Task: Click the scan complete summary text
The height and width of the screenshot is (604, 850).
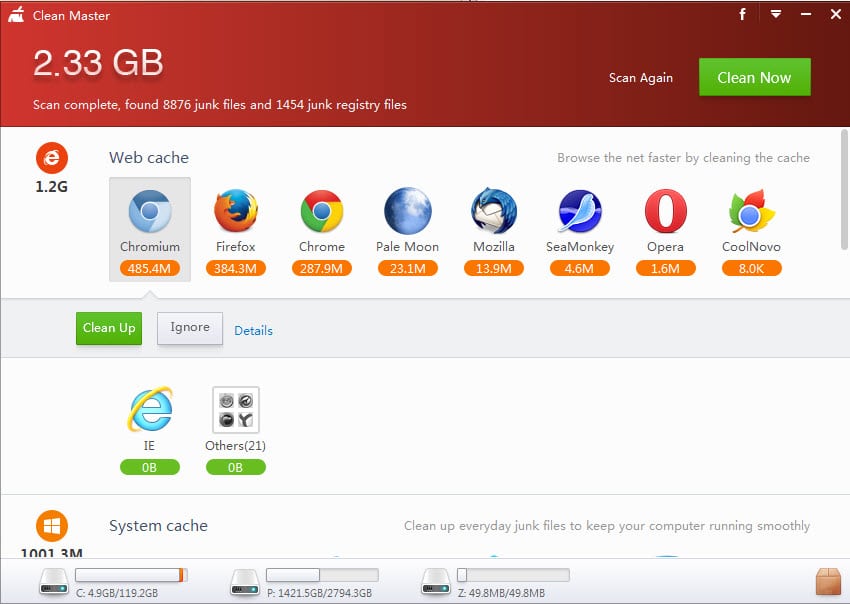Action: point(220,105)
